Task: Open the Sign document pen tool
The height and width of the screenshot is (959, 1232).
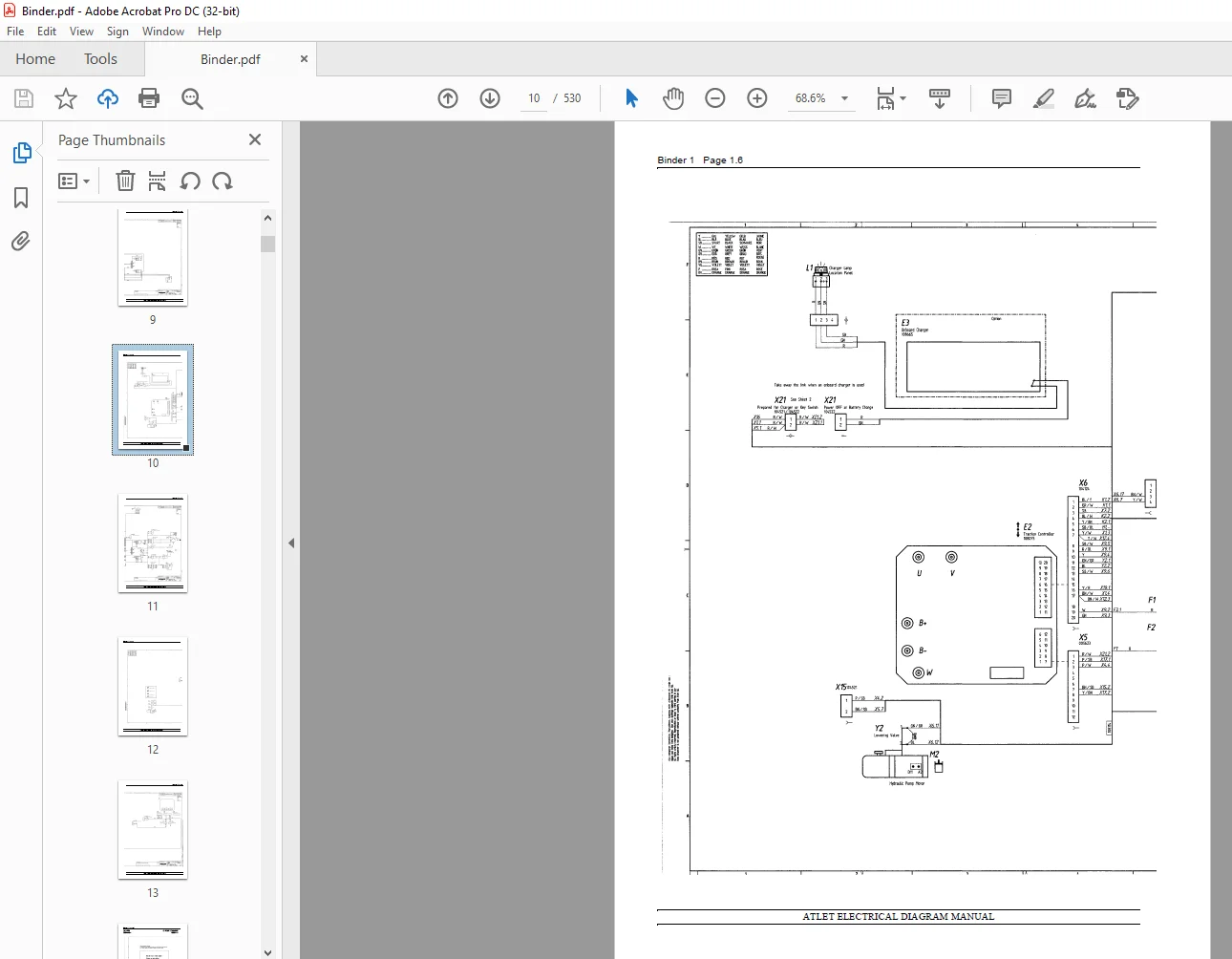Action: point(1086,98)
